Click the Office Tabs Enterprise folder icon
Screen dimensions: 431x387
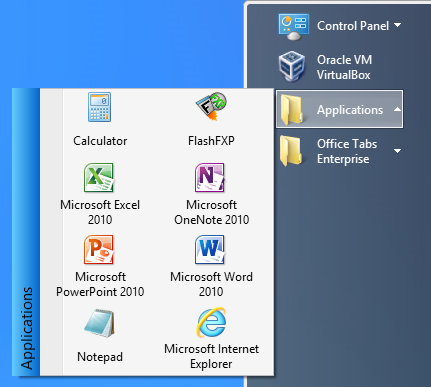[x=291, y=151]
